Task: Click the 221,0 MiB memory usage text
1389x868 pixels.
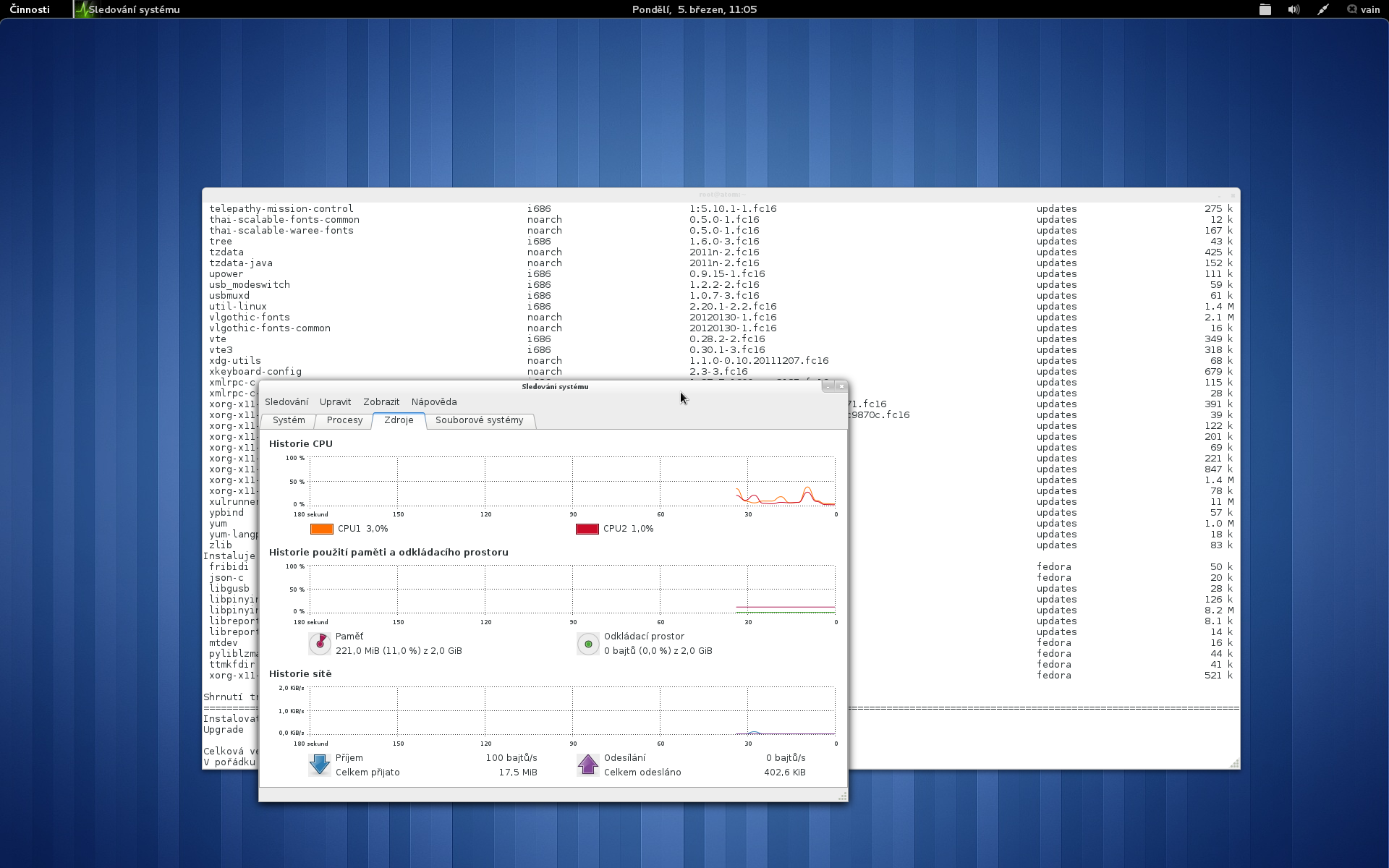Action: 399,651
